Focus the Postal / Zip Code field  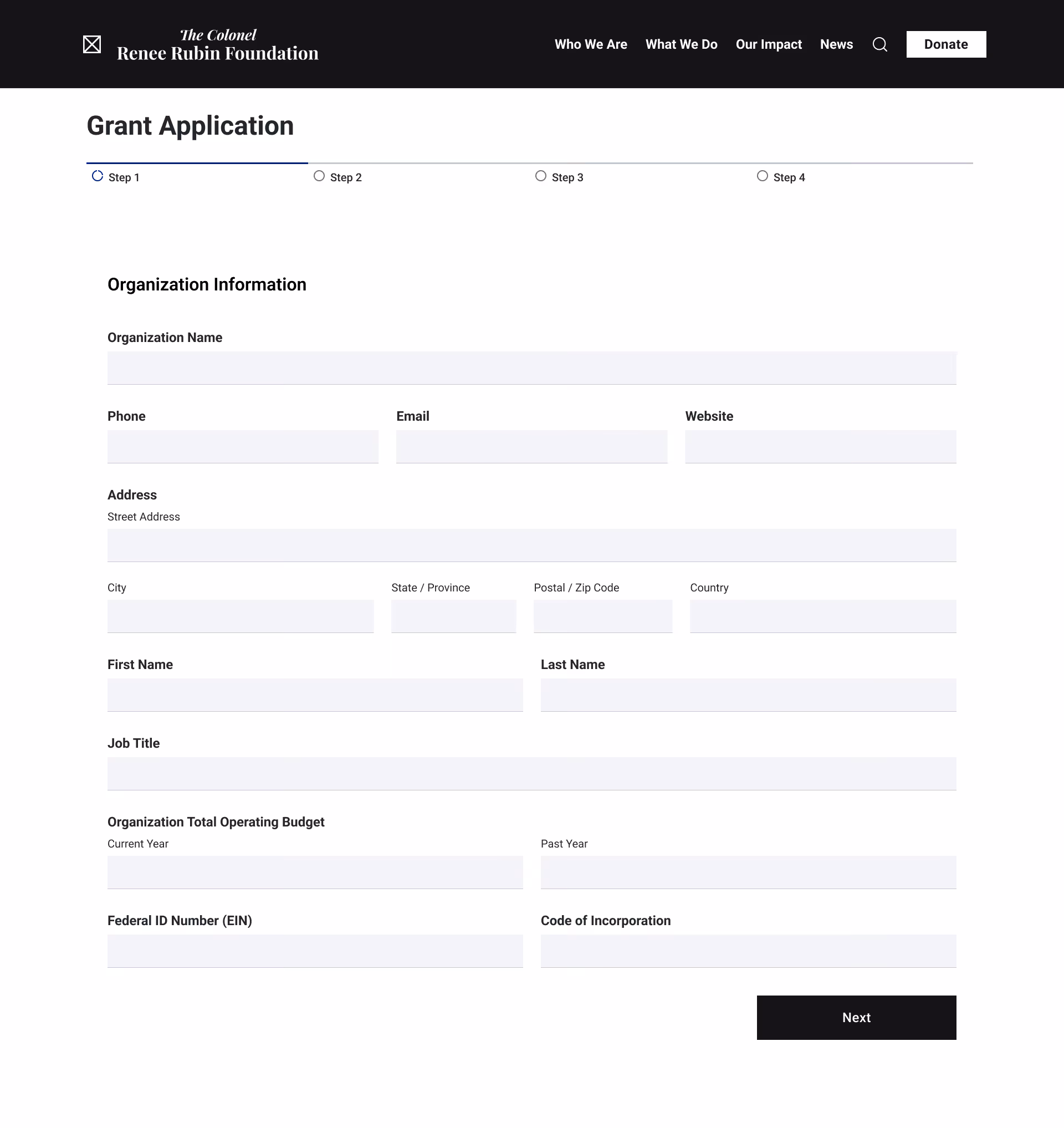click(x=603, y=616)
